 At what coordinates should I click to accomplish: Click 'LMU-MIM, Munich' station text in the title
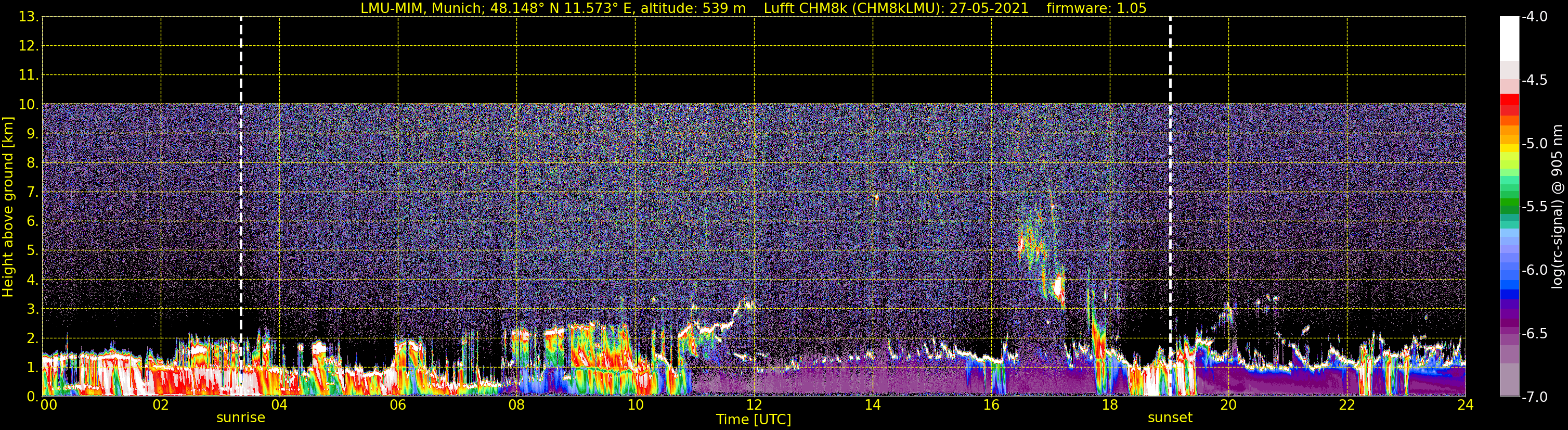point(421,8)
